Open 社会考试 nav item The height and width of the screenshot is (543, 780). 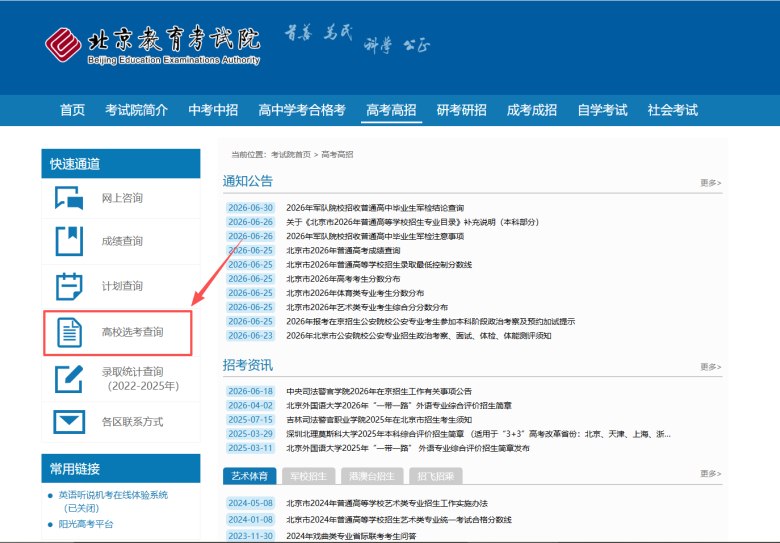[673, 110]
